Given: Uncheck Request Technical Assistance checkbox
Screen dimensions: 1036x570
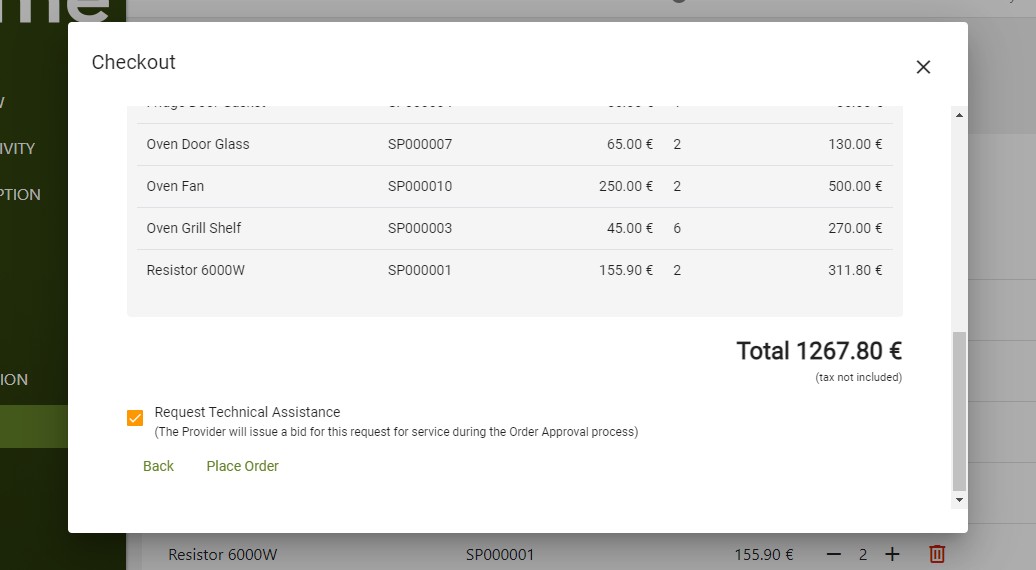Looking at the screenshot, I should (x=135, y=418).
